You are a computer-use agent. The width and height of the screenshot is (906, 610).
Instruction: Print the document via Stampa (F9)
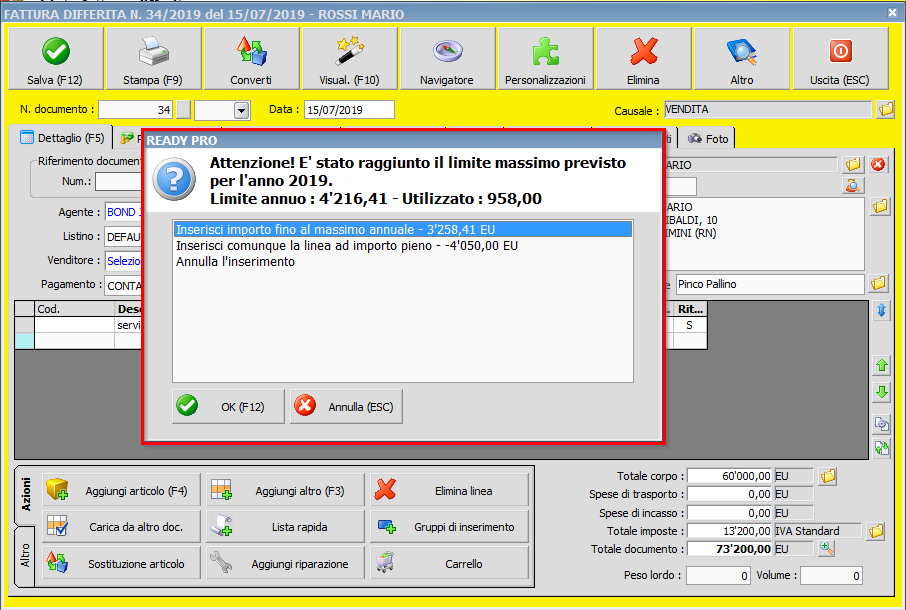153,58
